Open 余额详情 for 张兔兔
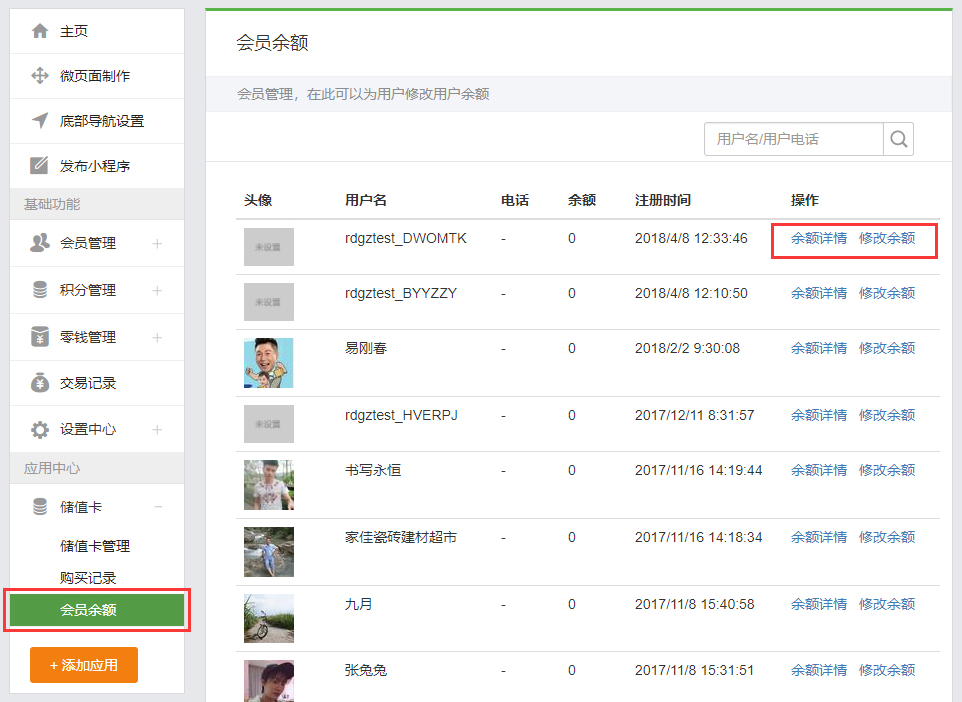 818,670
